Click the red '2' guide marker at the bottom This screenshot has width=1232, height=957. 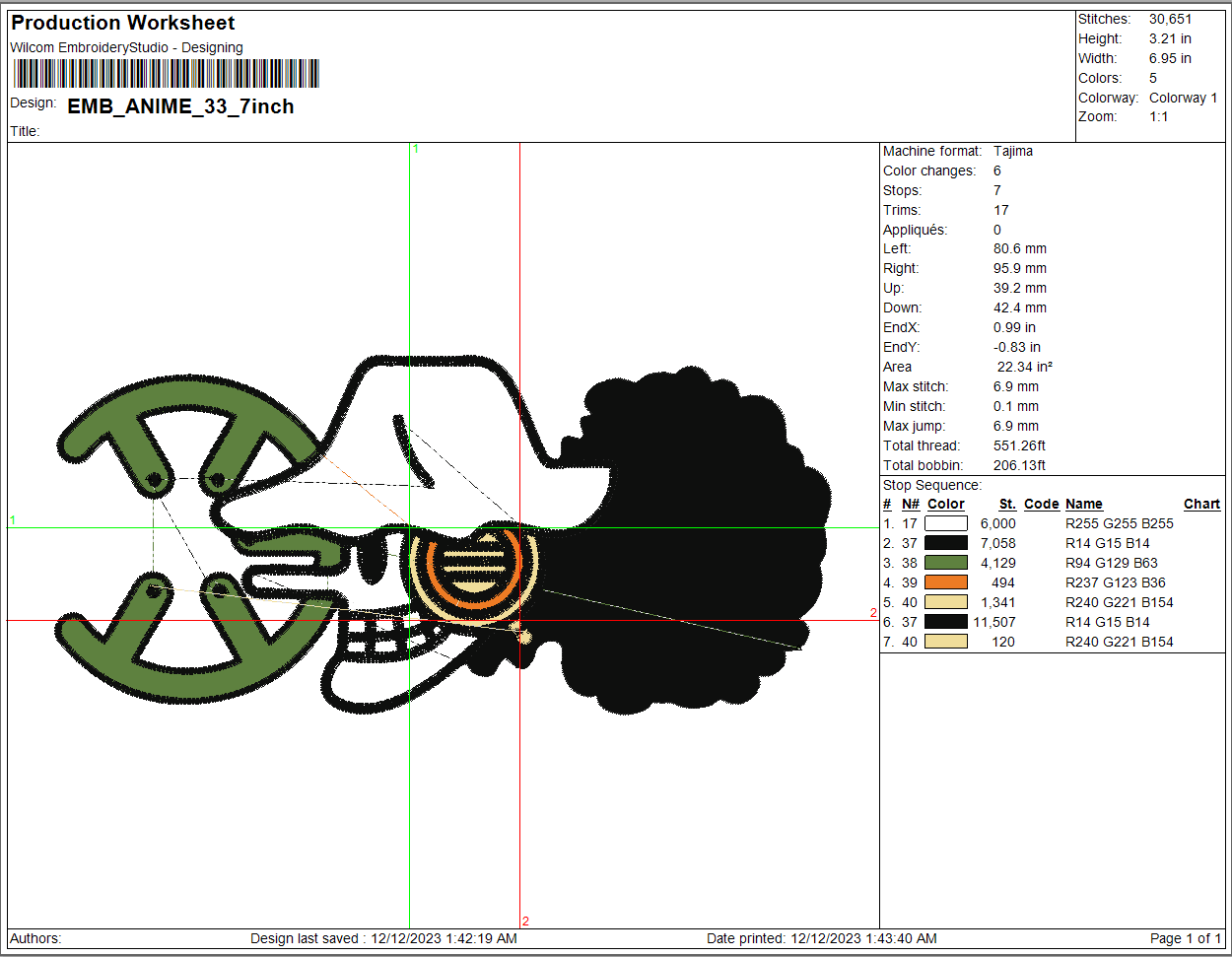point(525,922)
